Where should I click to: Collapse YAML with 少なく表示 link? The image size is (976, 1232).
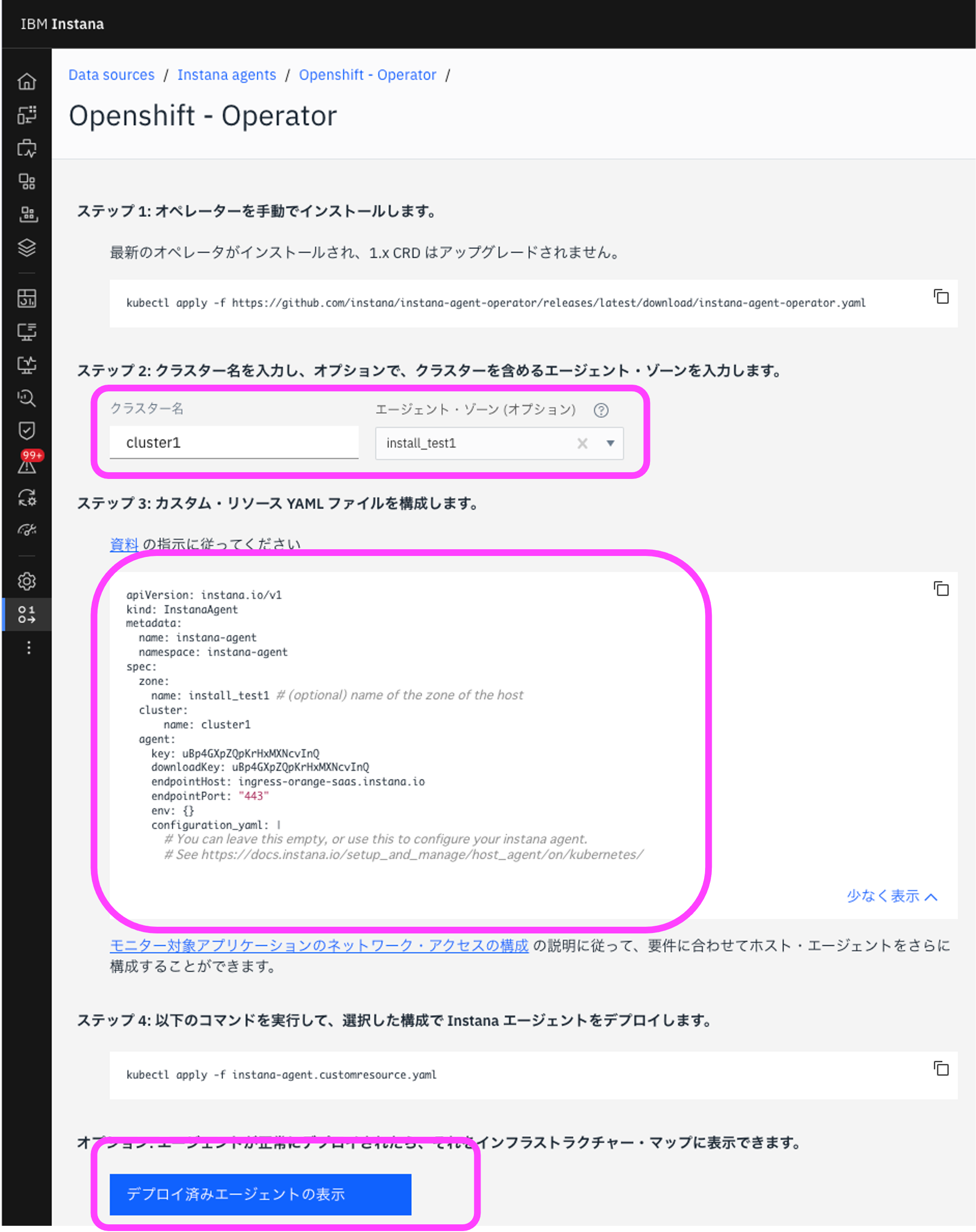coord(891,896)
